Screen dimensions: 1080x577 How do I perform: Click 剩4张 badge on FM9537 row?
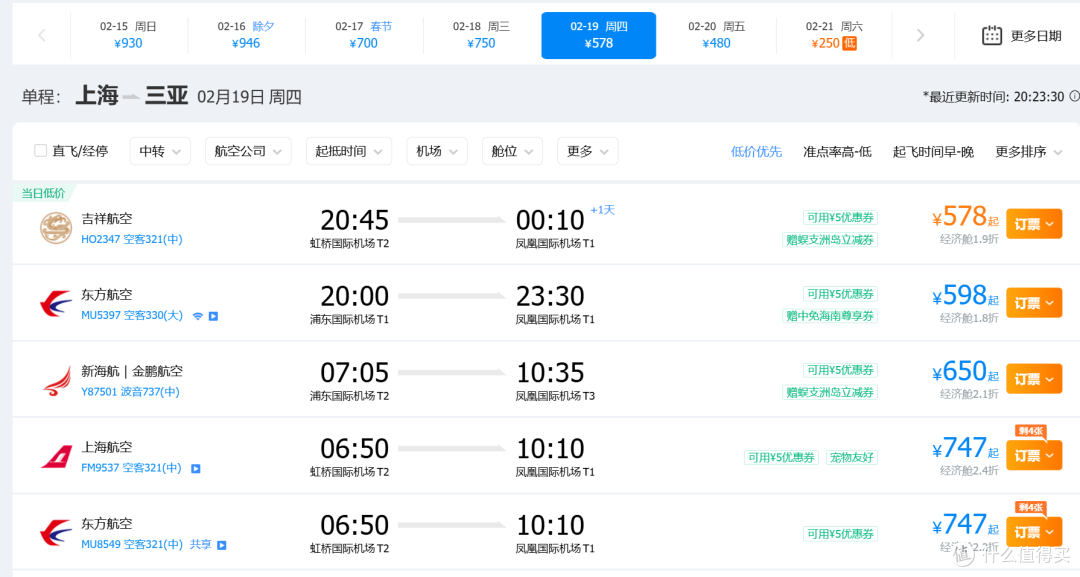1030,431
